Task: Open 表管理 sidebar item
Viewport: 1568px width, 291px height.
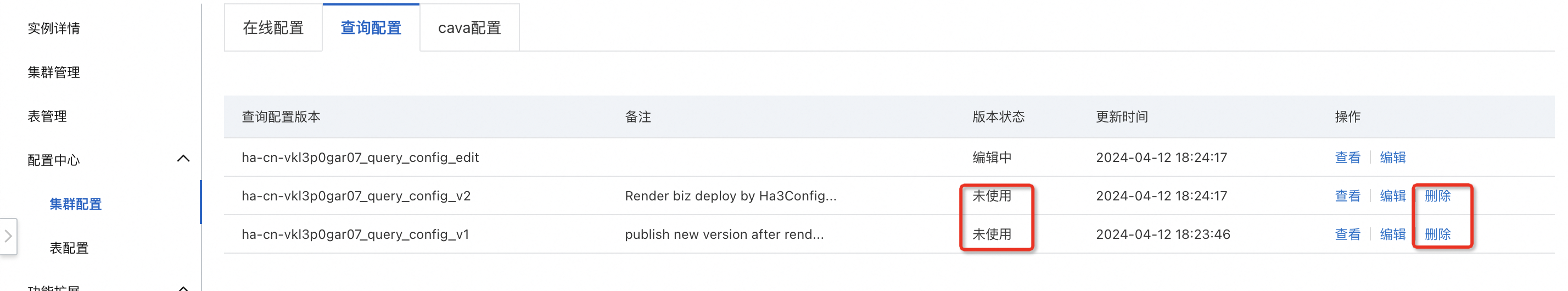Action: [x=47, y=116]
